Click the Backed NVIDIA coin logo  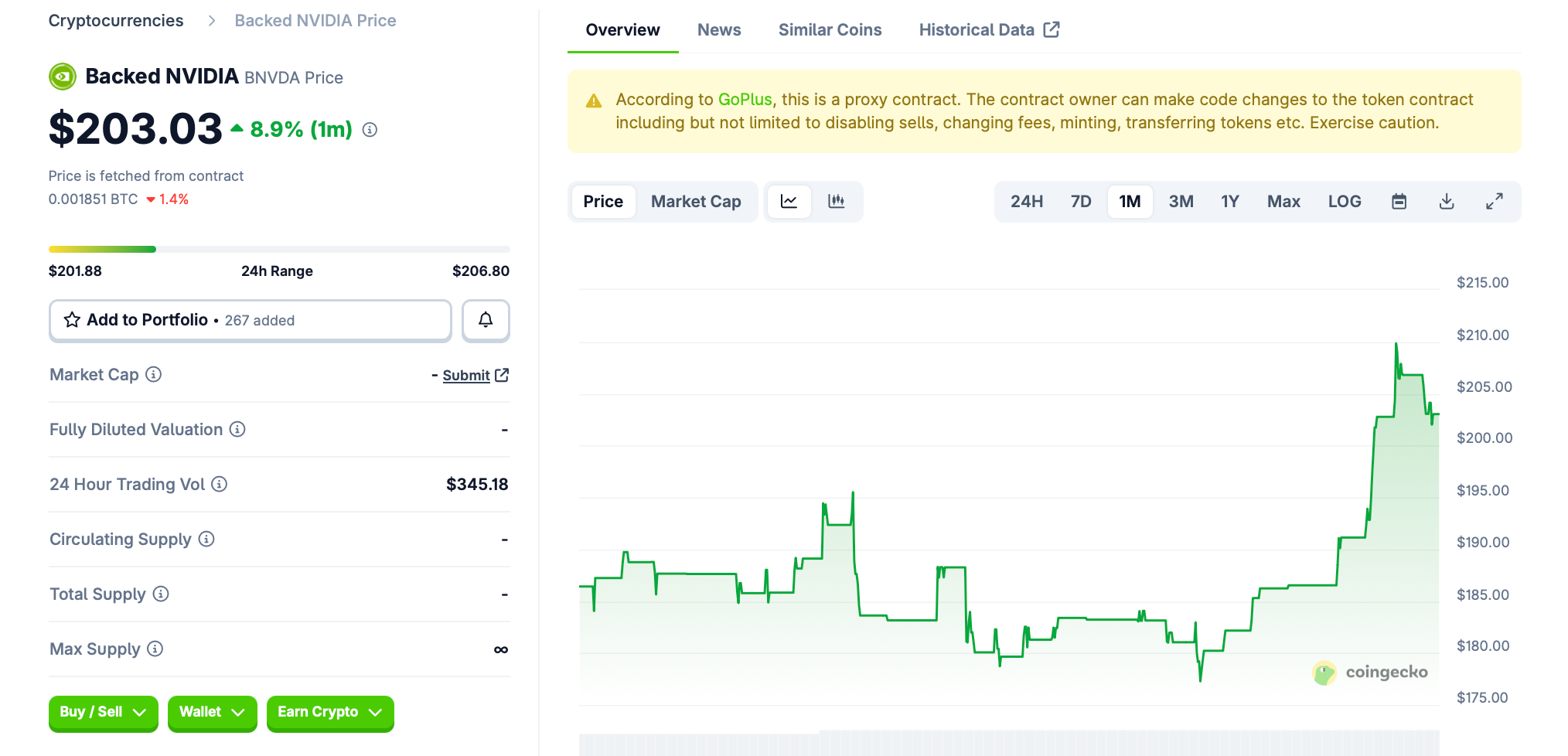pos(62,77)
